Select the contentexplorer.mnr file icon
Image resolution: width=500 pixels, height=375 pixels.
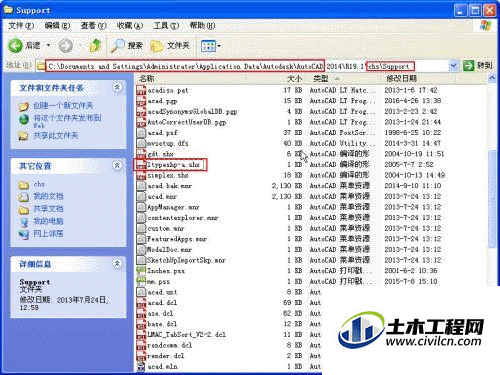141,218
